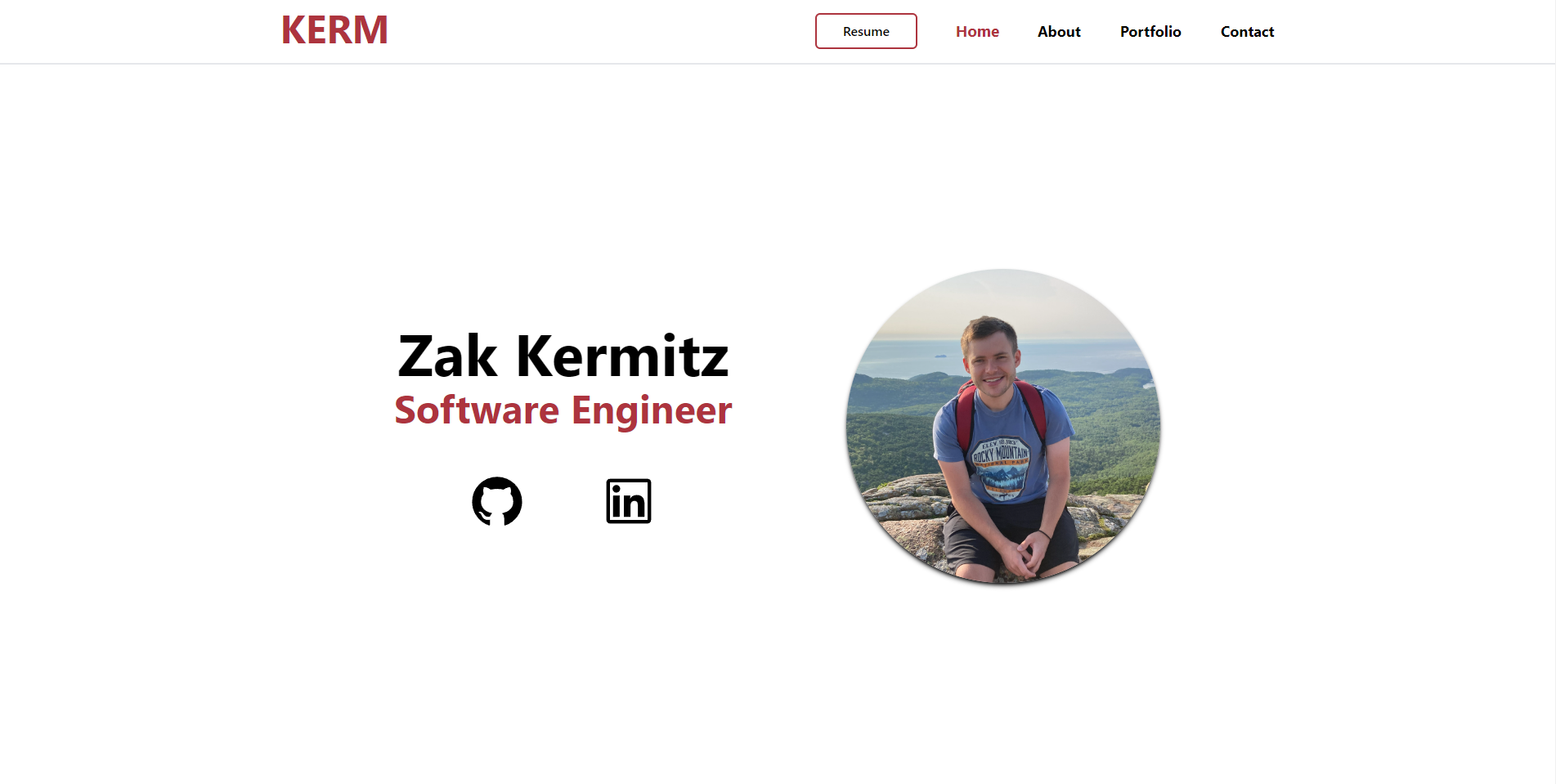Viewport: 1556px width, 784px height.
Task: Jump to About from the navbar
Action: tap(1059, 31)
